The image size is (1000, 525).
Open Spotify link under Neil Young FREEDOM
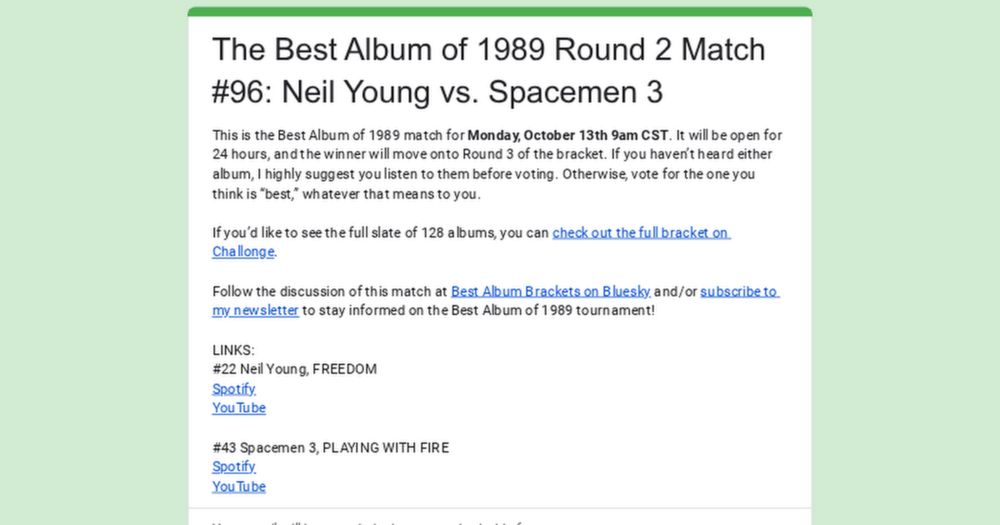pos(233,389)
